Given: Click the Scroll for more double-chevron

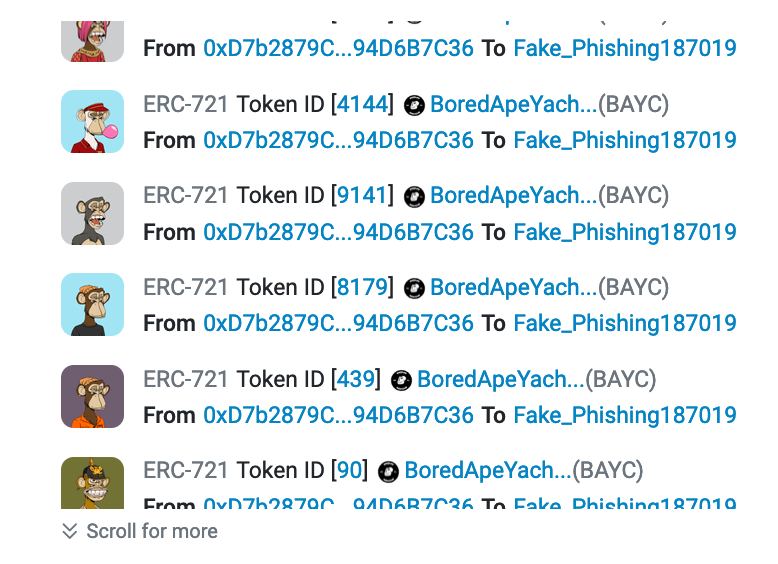Looking at the screenshot, I should click(x=69, y=531).
